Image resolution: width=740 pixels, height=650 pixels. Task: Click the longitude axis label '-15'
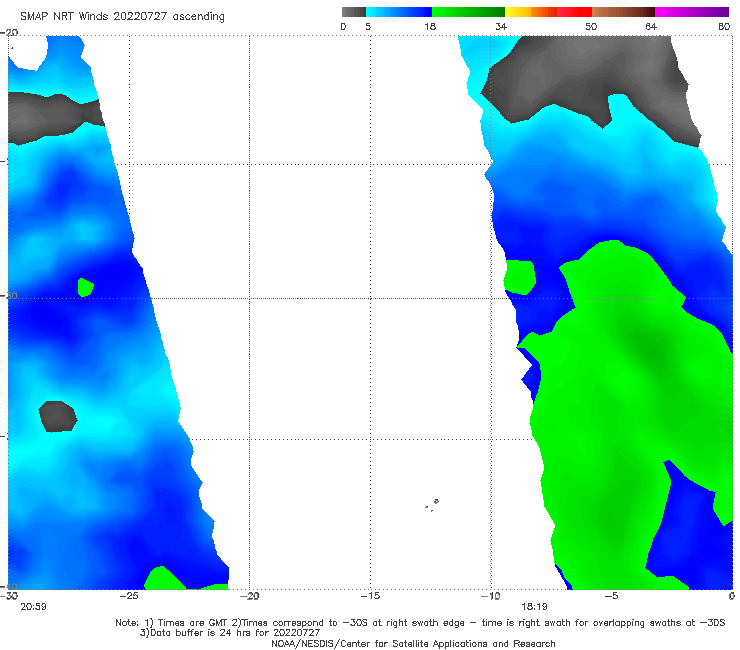pos(370,596)
